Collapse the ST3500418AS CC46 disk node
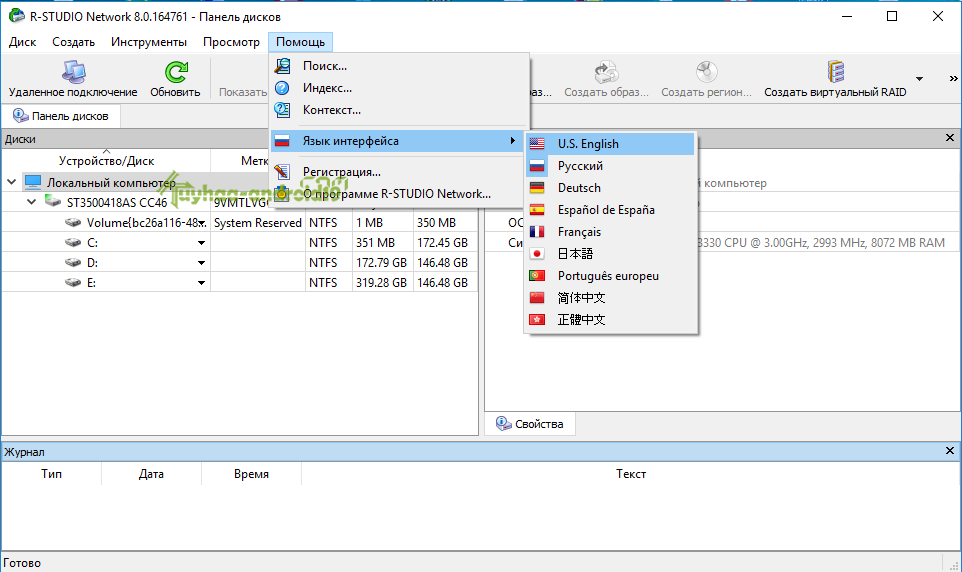This screenshot has width=962, height=572. (x=32, y=202)
